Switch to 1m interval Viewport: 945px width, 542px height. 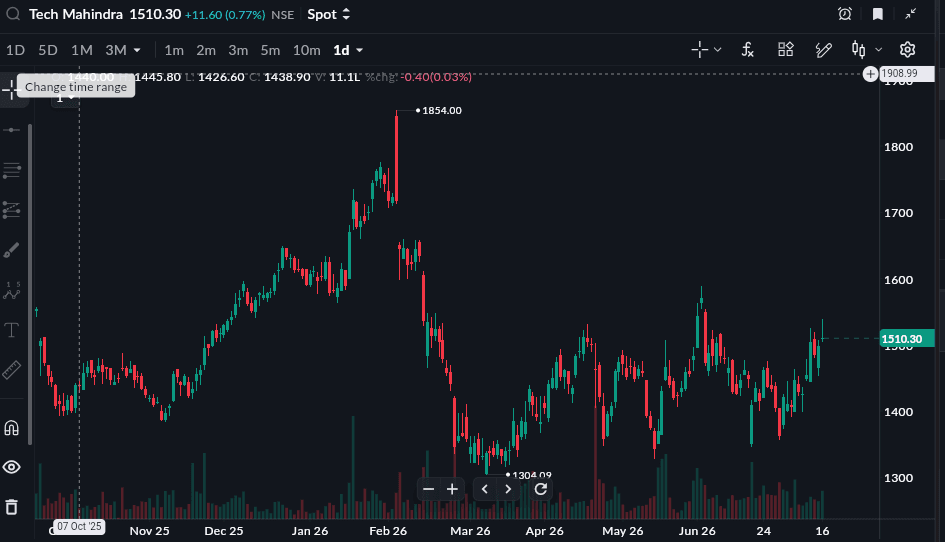pyautogui.click(x=174, y=50)
